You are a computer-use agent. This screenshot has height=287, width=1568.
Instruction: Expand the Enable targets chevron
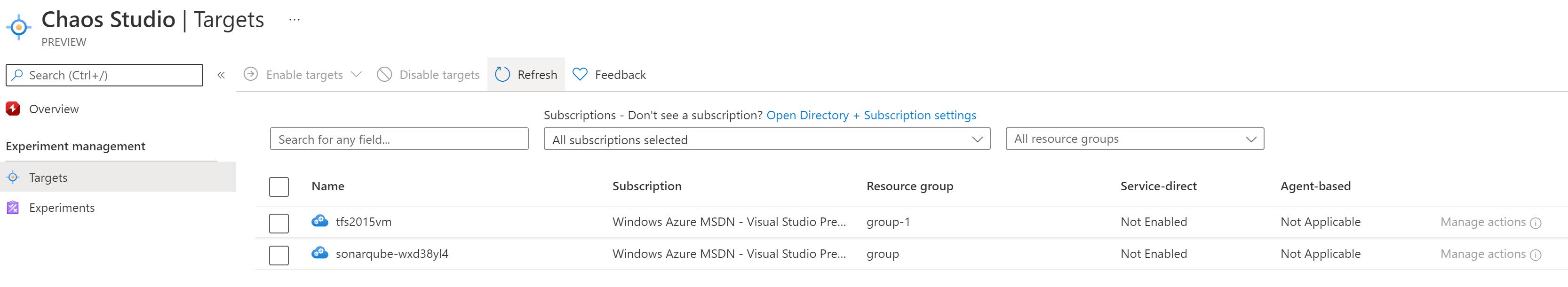[x=357, y=74]
